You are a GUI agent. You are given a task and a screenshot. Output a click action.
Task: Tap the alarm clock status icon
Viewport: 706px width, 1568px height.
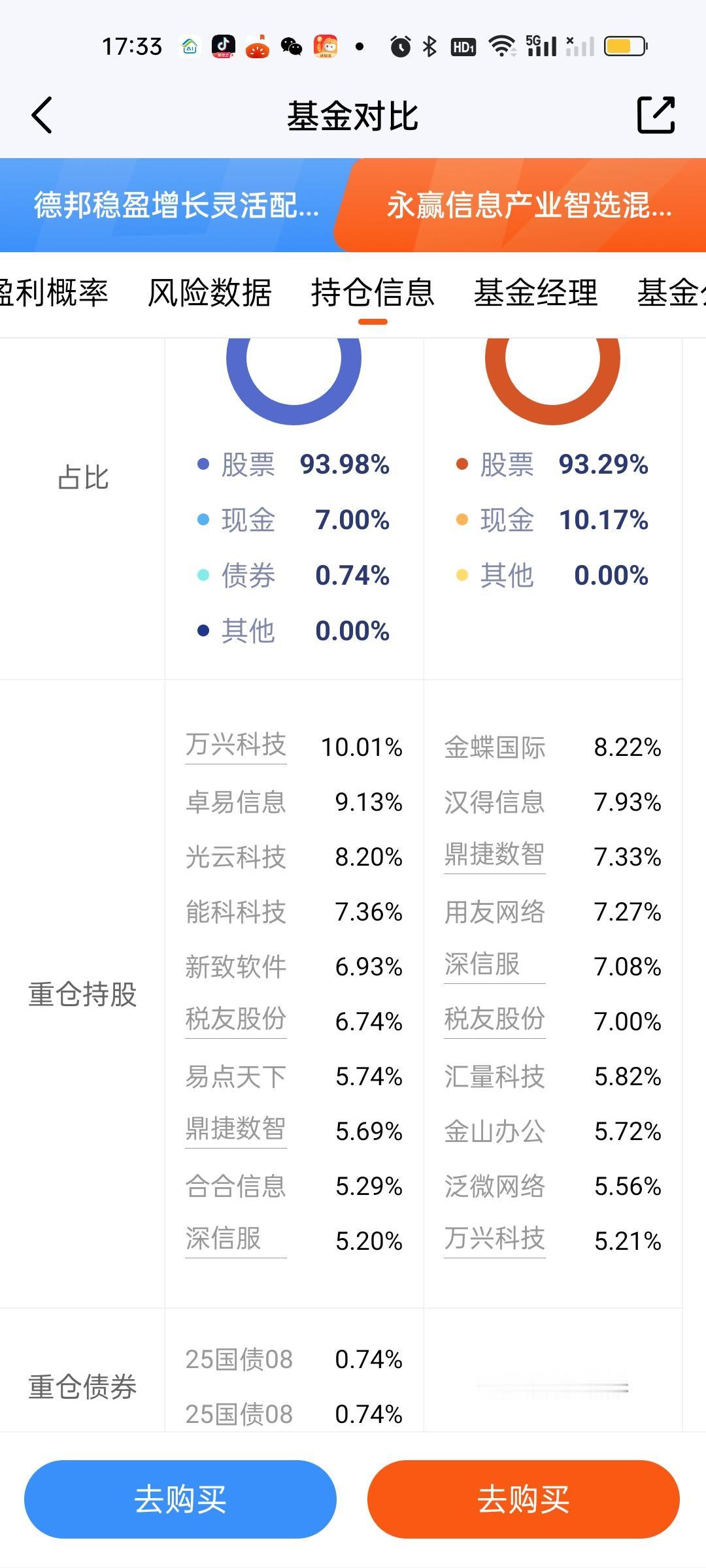pyautogui.click(x=400, y=46)
